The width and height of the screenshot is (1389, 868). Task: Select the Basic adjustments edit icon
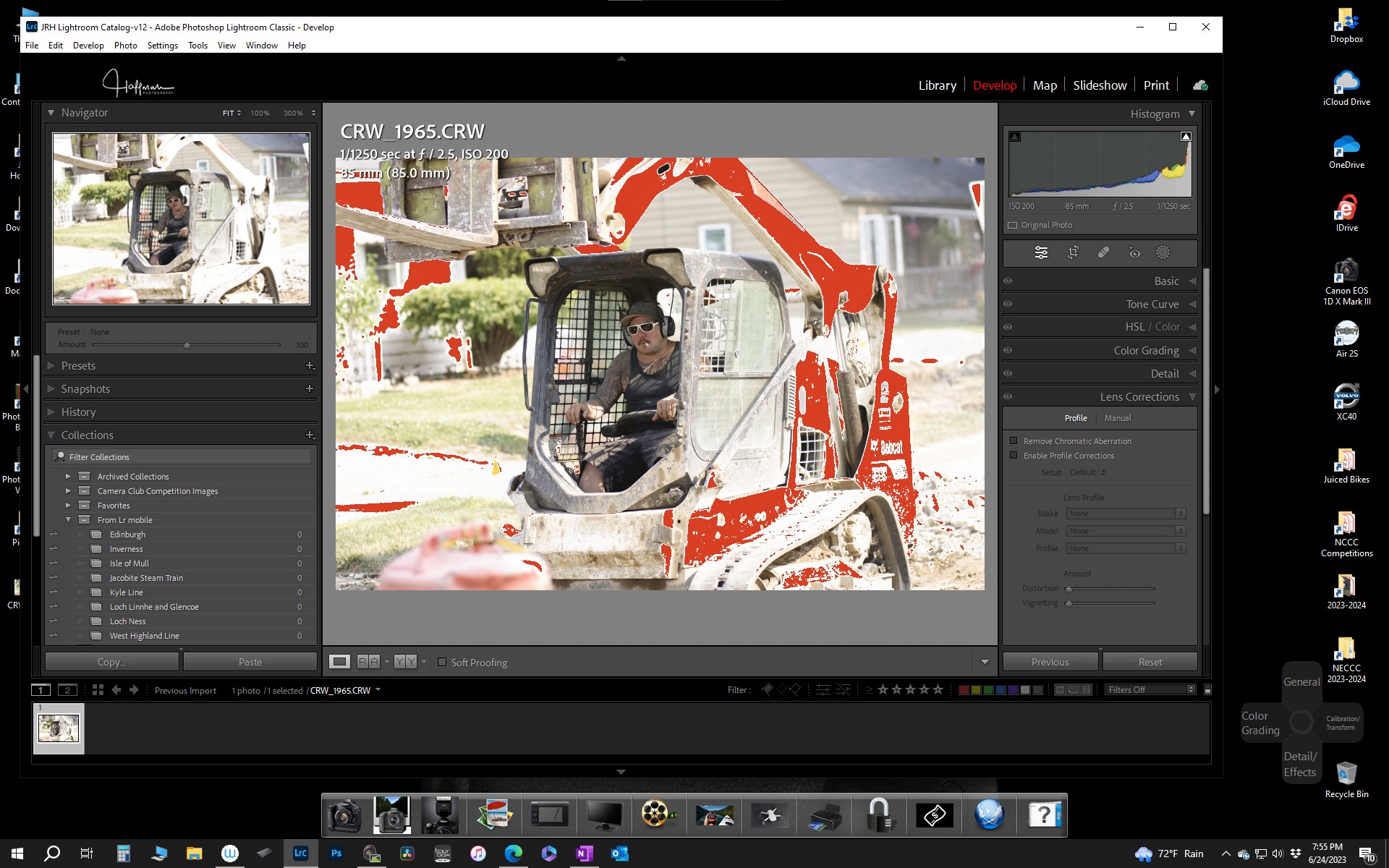[1040, 252]
